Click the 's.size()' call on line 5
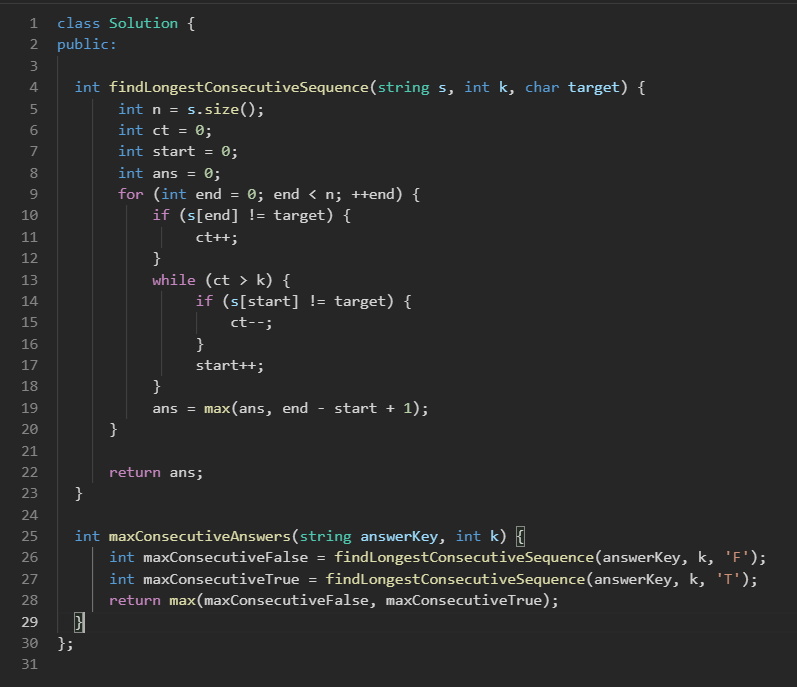This screenshot has width=797, height=687. pyautogui.click(x=221, y=109)
